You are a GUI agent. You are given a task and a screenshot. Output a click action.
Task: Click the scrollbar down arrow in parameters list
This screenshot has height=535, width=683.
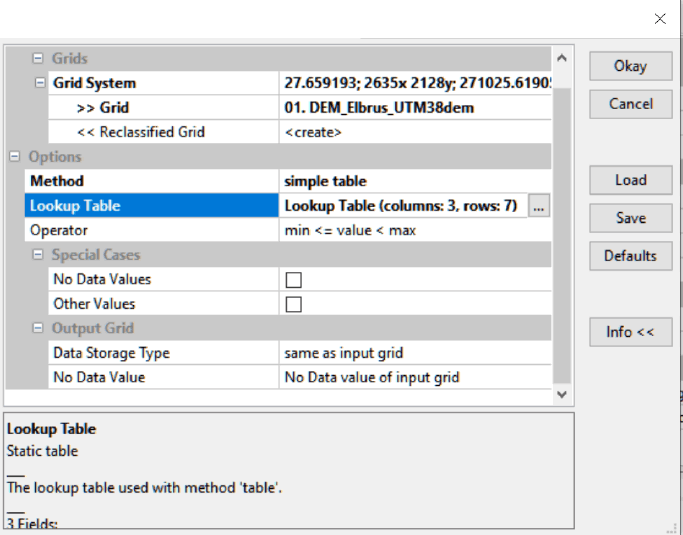[x=561, y=395]
